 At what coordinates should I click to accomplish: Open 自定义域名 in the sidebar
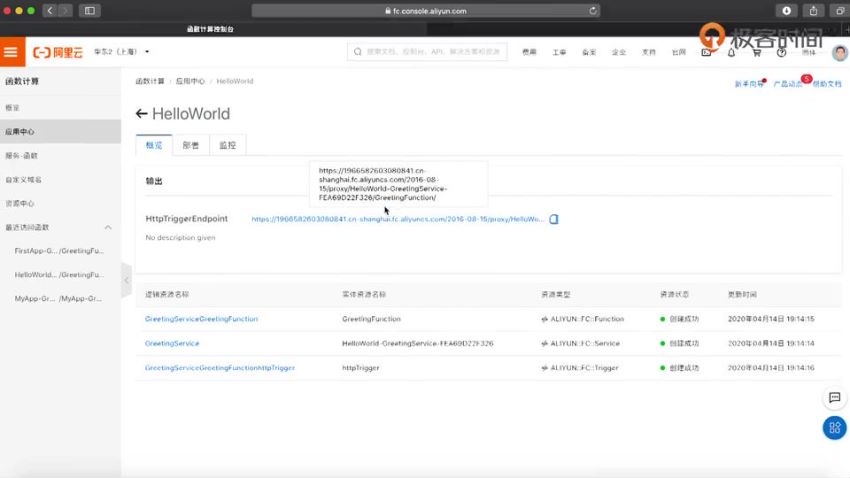60,179
